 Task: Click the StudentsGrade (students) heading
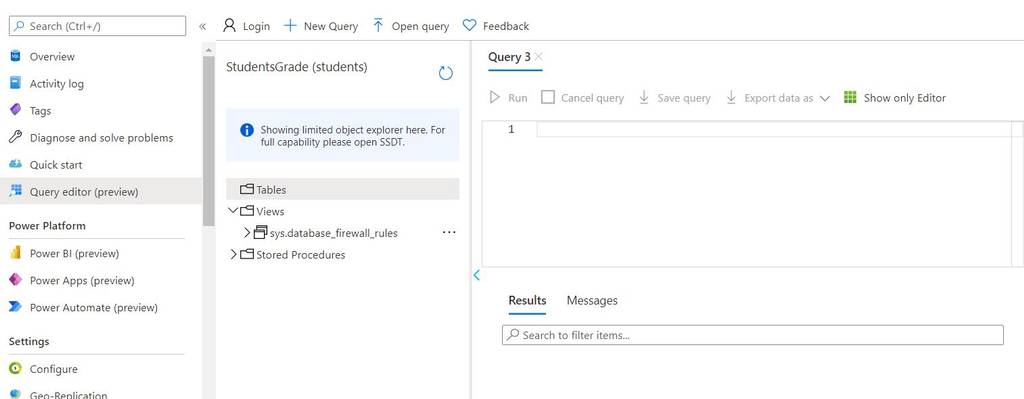click(296, 67)
